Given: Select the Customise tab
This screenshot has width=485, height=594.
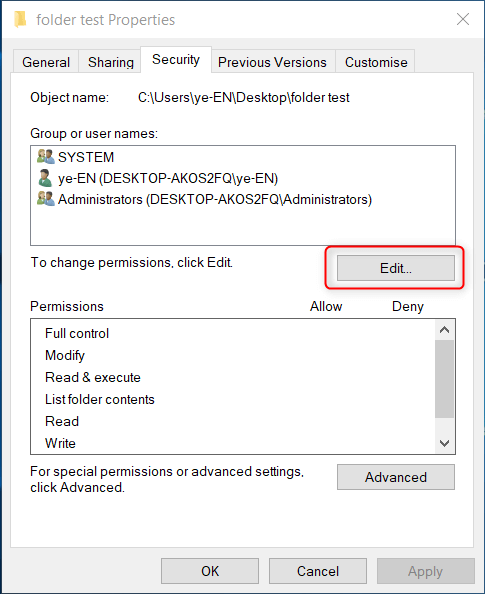Looking at the screenshot, I should pos(376,62).
